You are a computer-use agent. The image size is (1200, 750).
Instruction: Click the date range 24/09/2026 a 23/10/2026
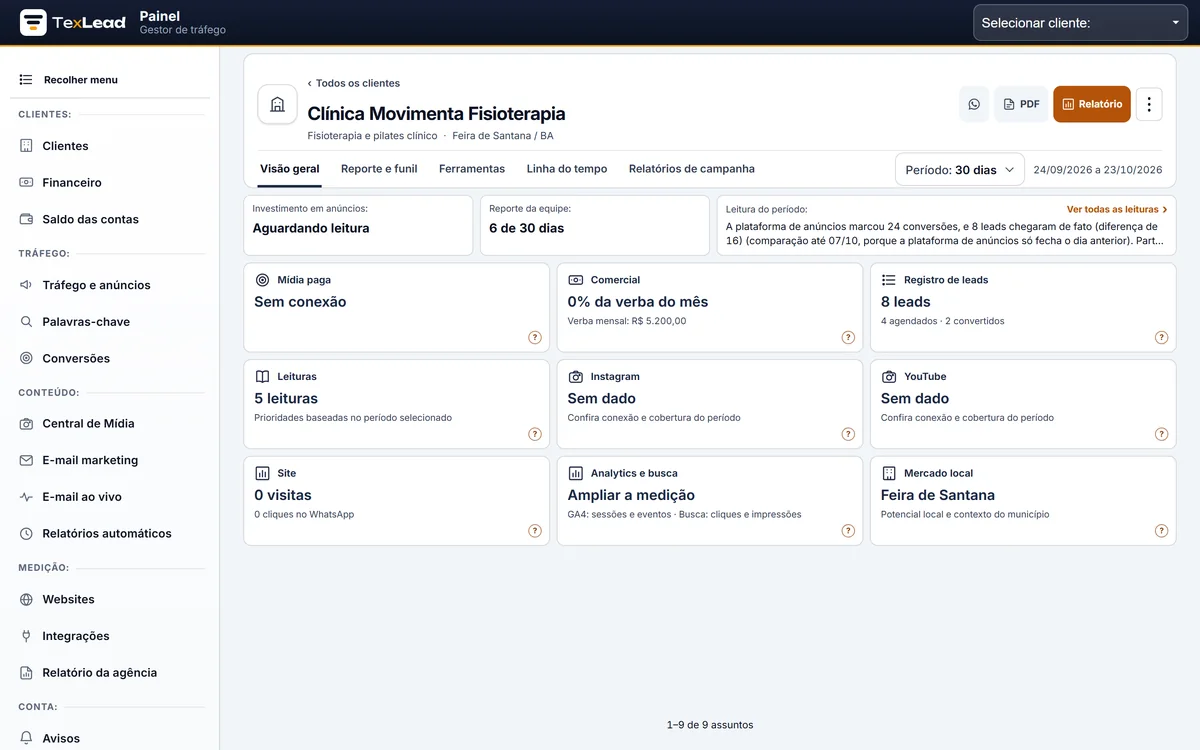click(x=1098, y=170)
